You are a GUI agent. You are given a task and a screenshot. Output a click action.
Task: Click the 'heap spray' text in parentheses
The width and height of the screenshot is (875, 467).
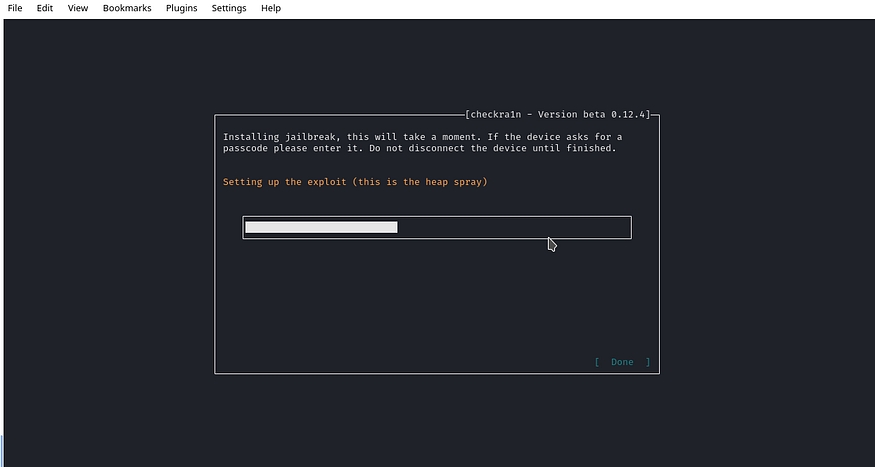451,182
